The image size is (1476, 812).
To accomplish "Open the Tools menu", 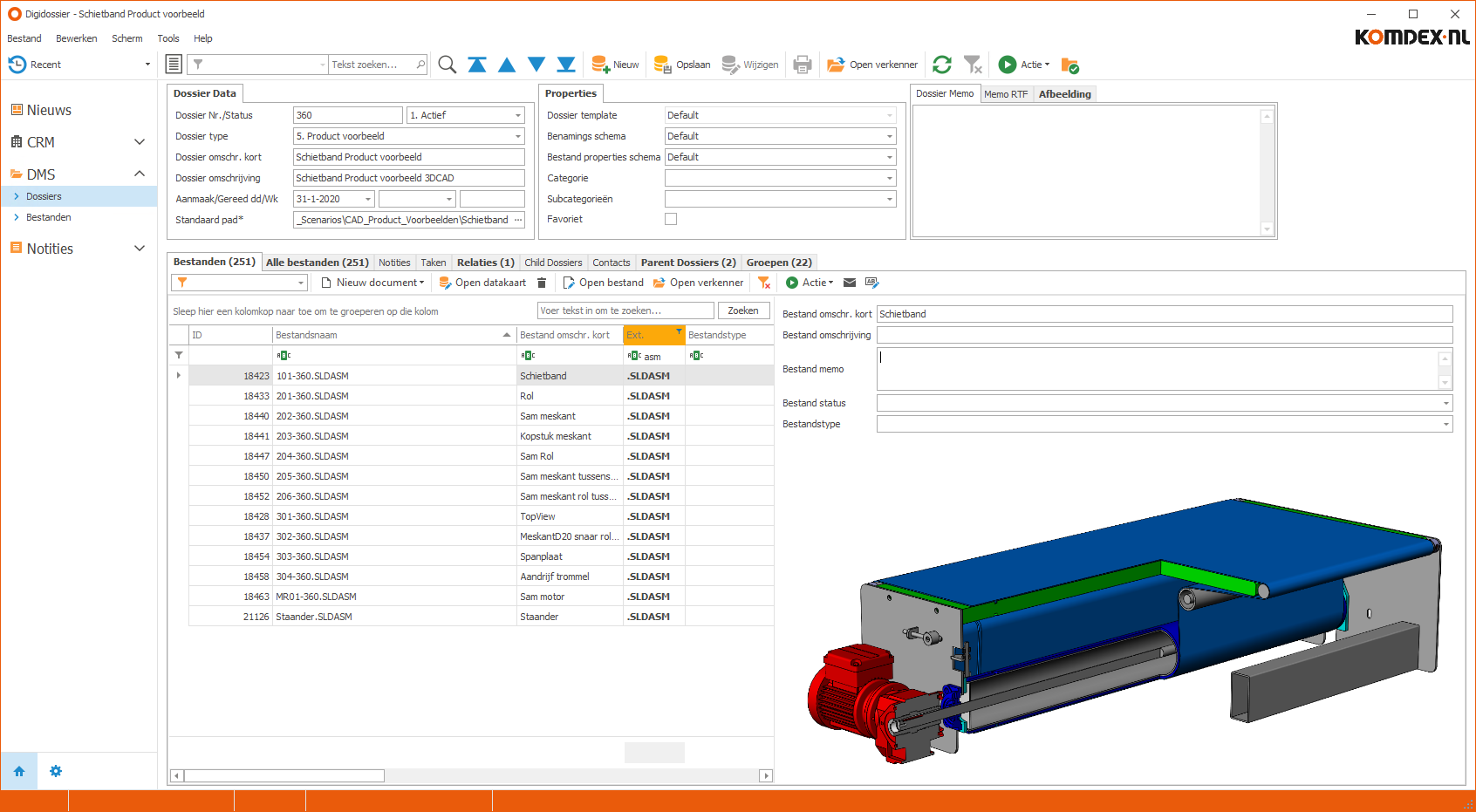I will point(168,38).
